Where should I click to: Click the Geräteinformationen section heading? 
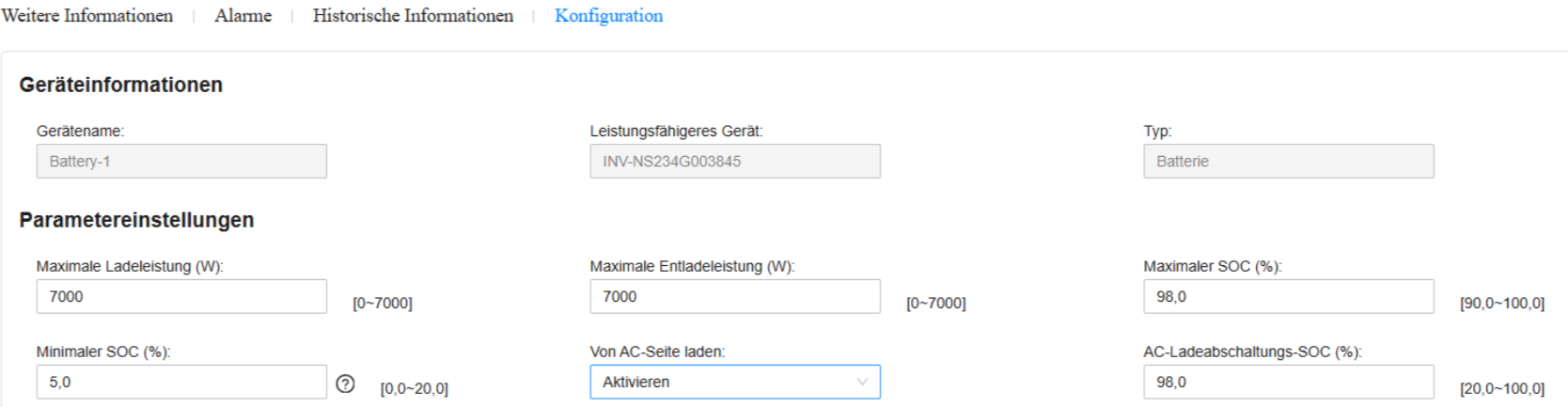coord(121,85)
